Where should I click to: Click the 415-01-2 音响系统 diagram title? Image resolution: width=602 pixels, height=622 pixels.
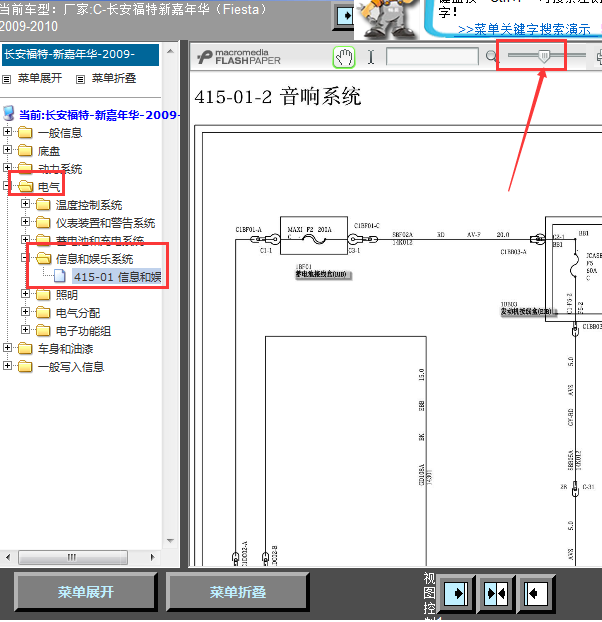coord(278,96)
